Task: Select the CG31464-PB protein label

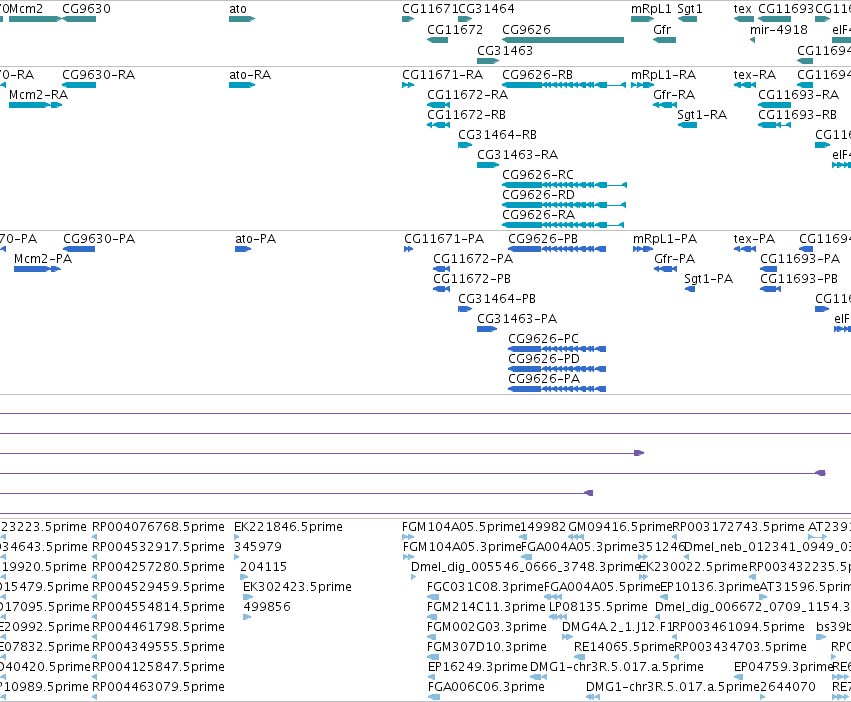Action: [x=497, y=299]
